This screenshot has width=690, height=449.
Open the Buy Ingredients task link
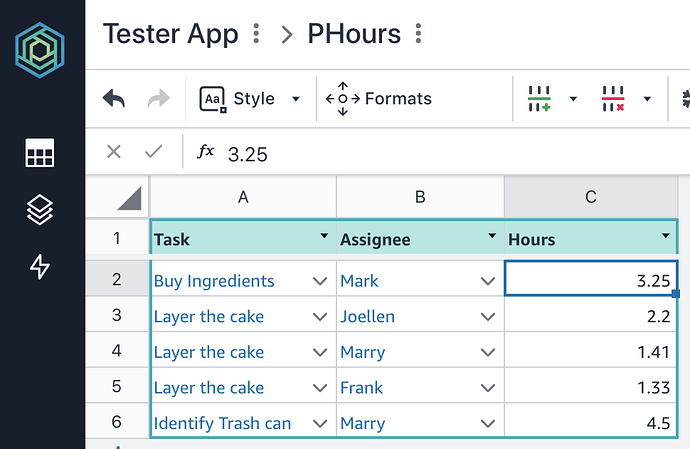coord(214,281)
